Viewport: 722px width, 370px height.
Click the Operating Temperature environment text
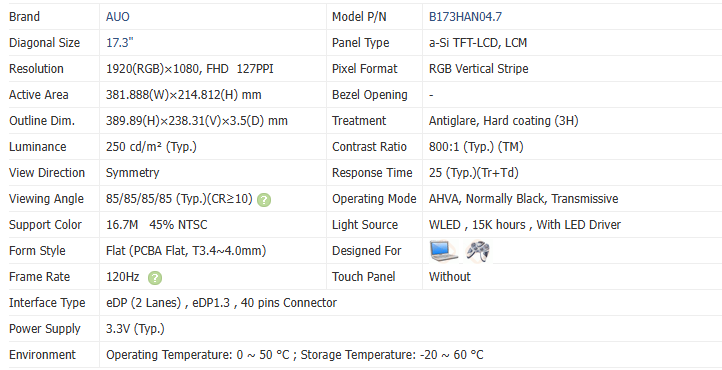click(x=295, y=355)
